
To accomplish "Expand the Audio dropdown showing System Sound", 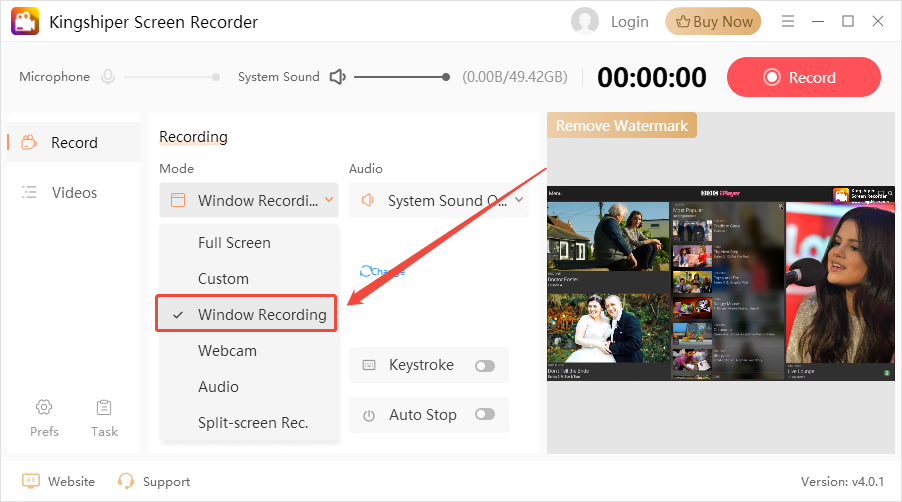I will point(438,200).
